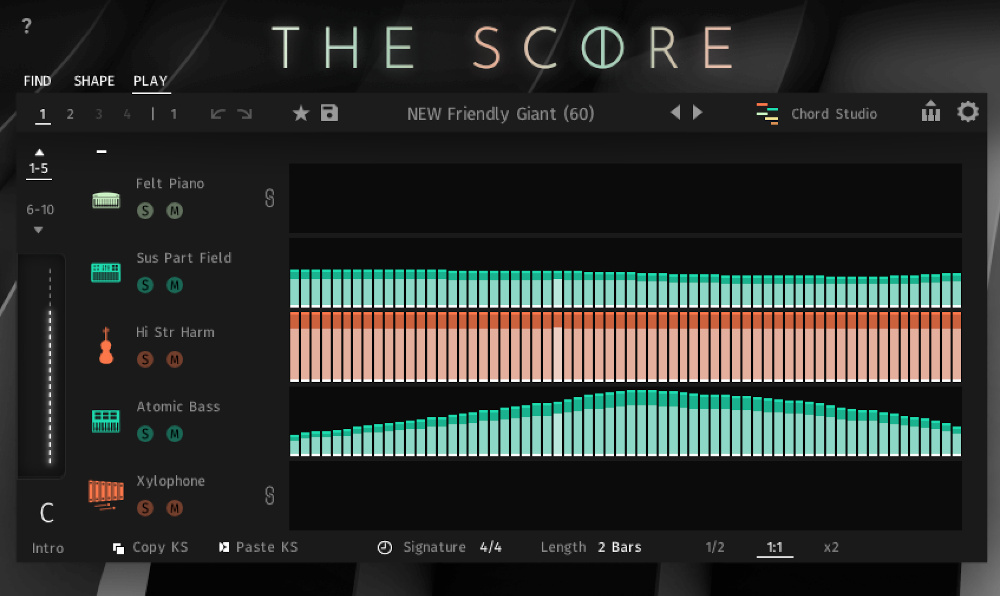Go to next preset arrow
This screenshot has height=596, width=1000.
[x=698, y=113]
